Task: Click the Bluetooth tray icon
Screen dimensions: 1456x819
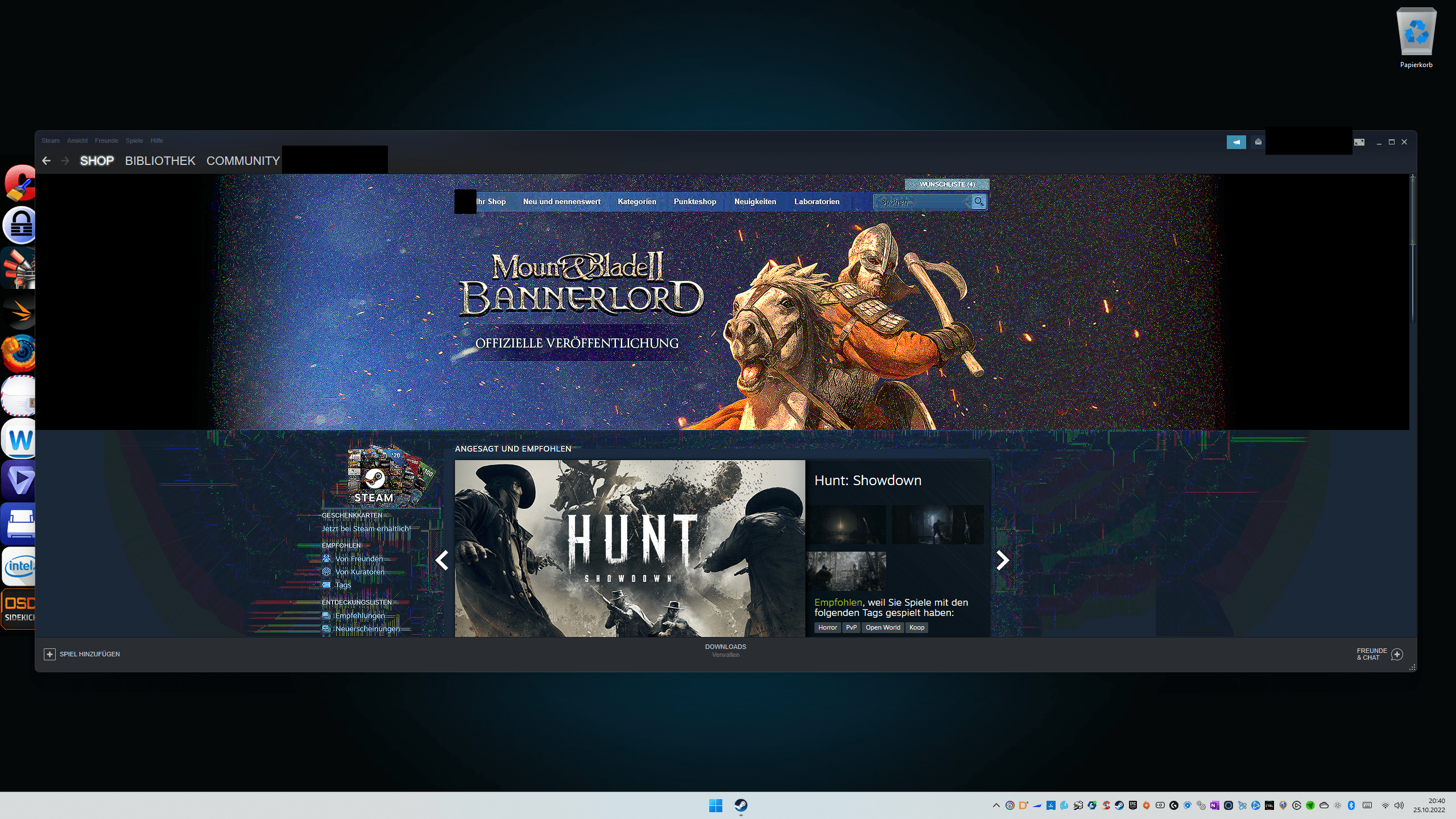Action: tap(1351, 805)
